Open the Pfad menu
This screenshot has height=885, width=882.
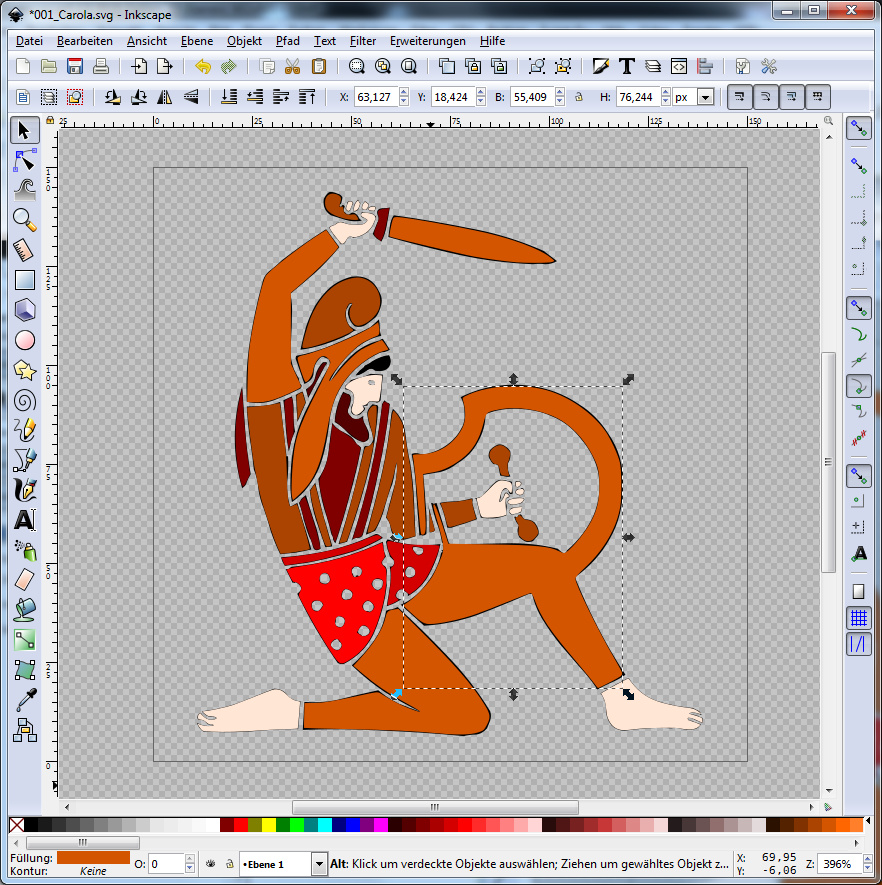pyautogui.click(x=287, y=41)
